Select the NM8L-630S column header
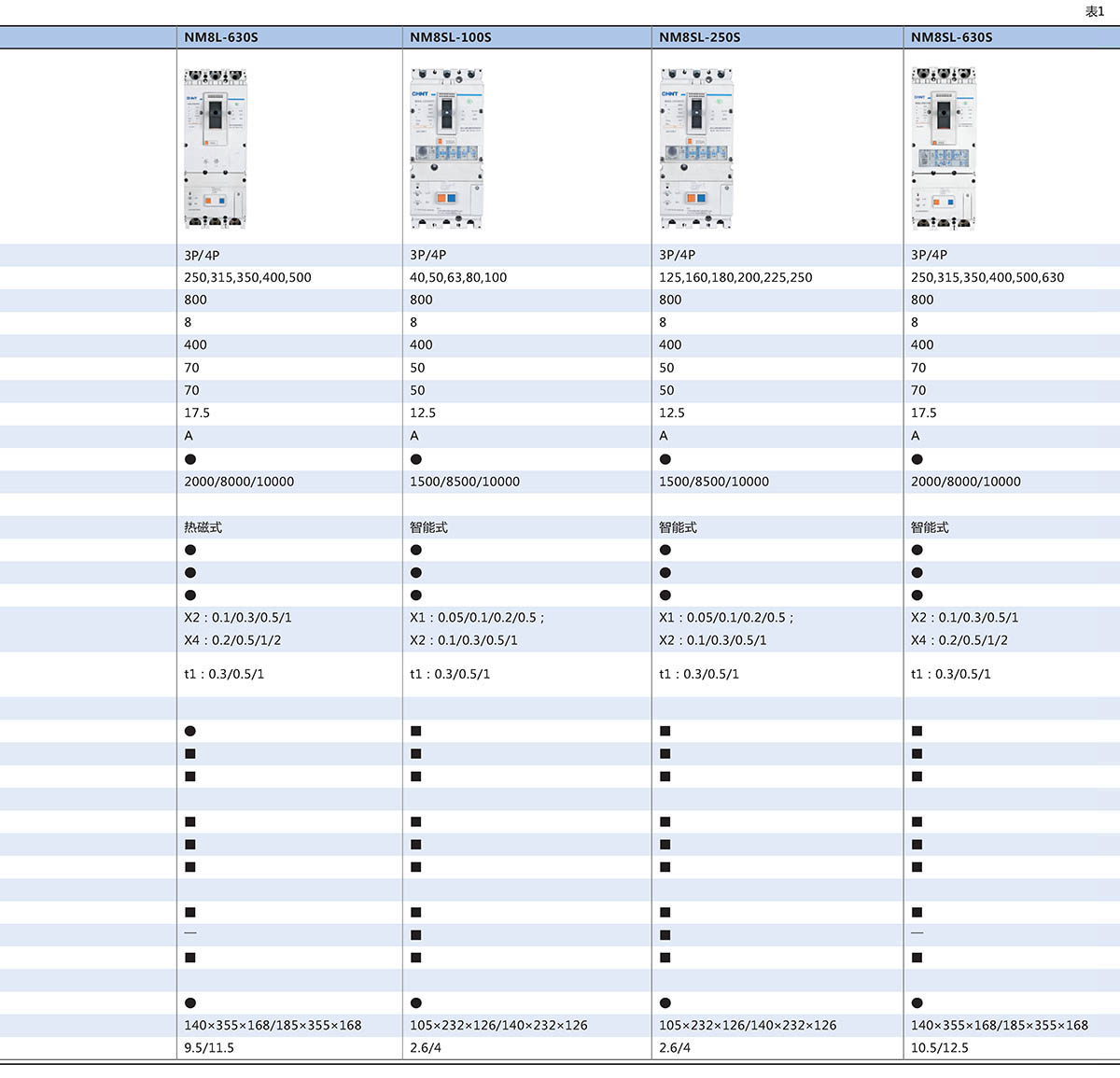Screen dimensions: 1120x1078 pos(221,37)
